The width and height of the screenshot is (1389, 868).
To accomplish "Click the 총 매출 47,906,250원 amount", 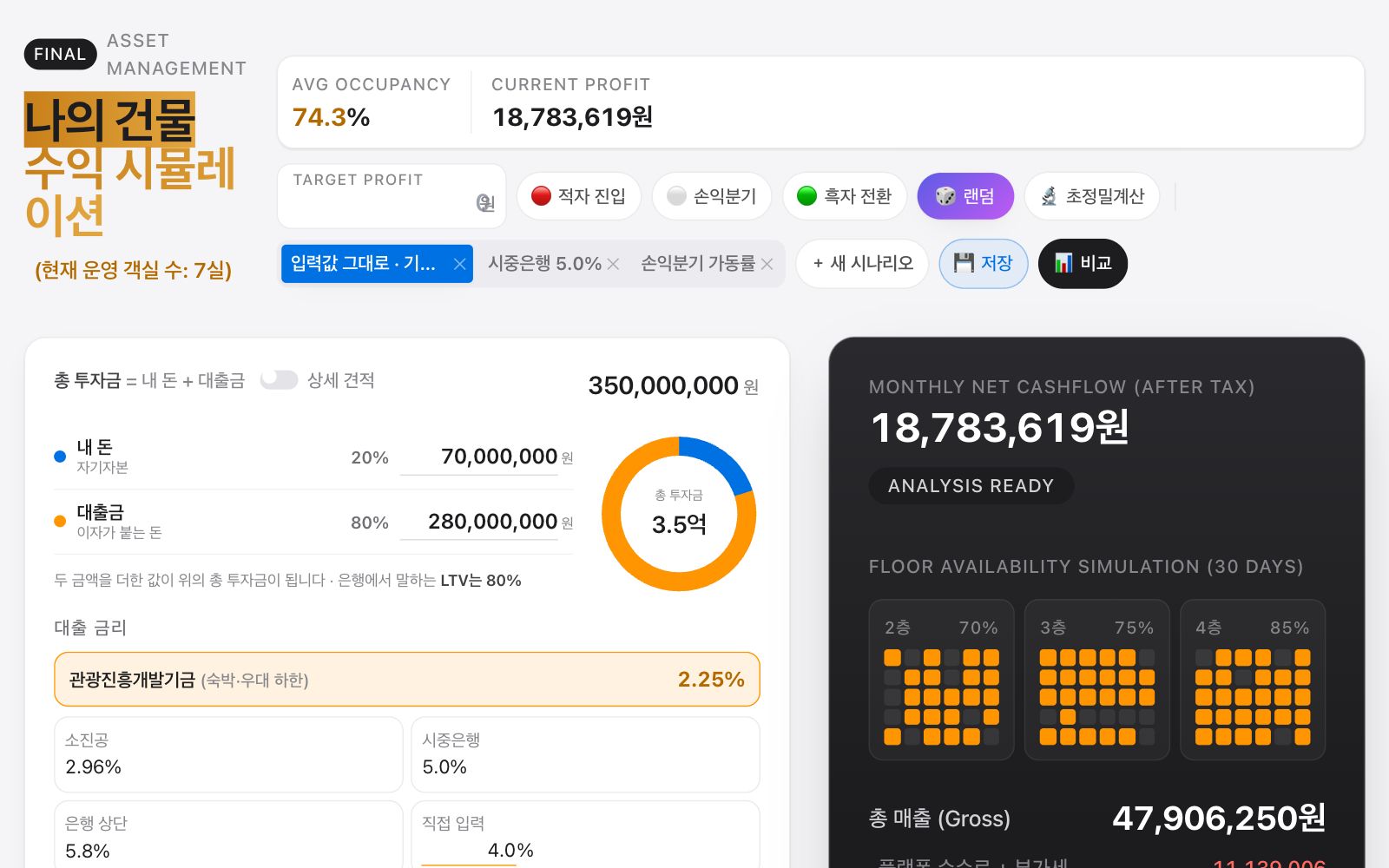I will pos(1219,818).
